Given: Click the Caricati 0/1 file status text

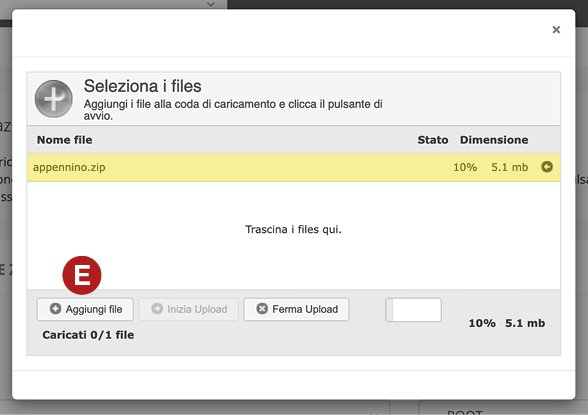Looking at the screenshot, I should pyautogui.click(x=88, y=335).
